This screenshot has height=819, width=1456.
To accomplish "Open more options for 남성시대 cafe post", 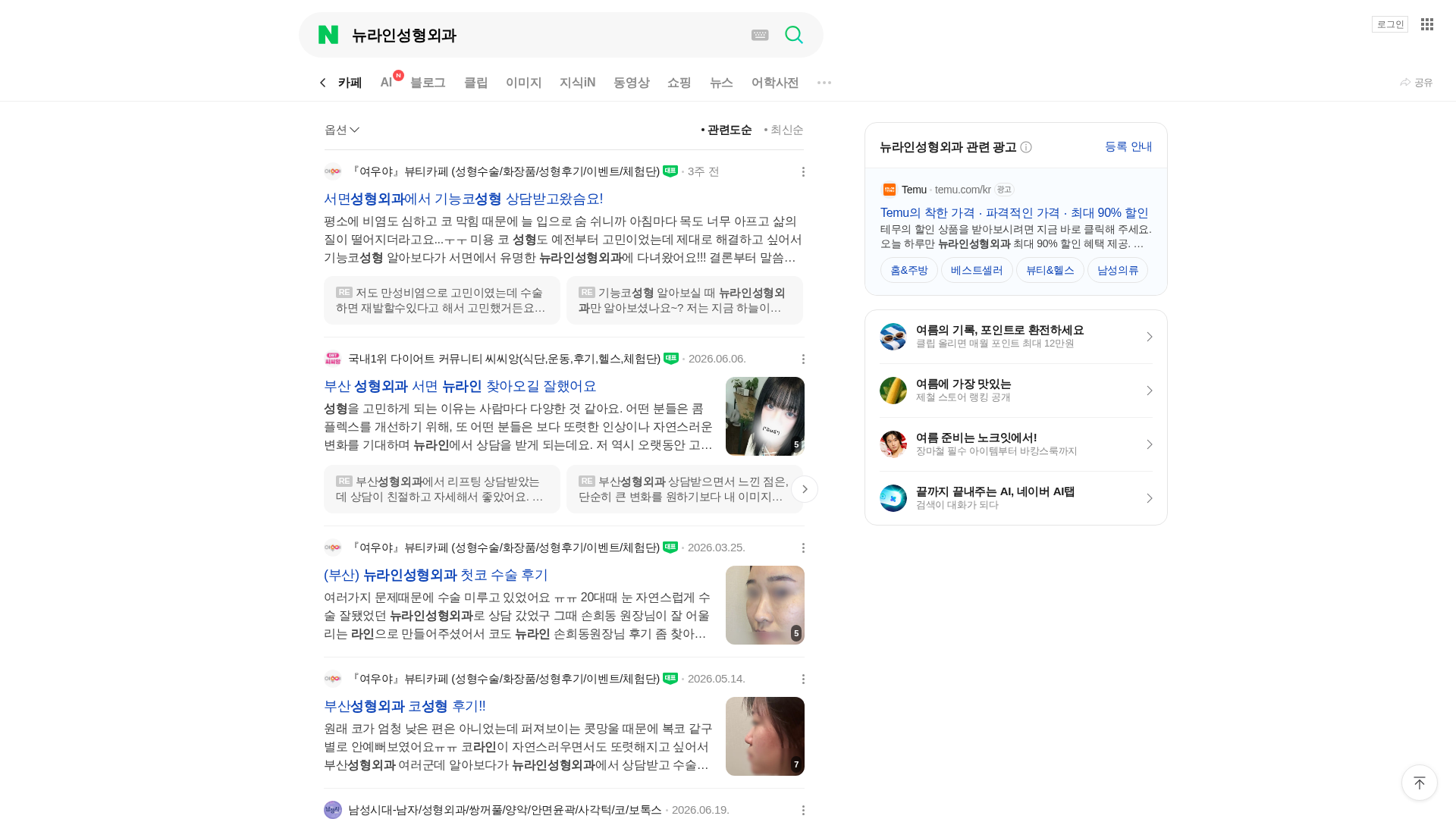I will [x=803, y=811].
